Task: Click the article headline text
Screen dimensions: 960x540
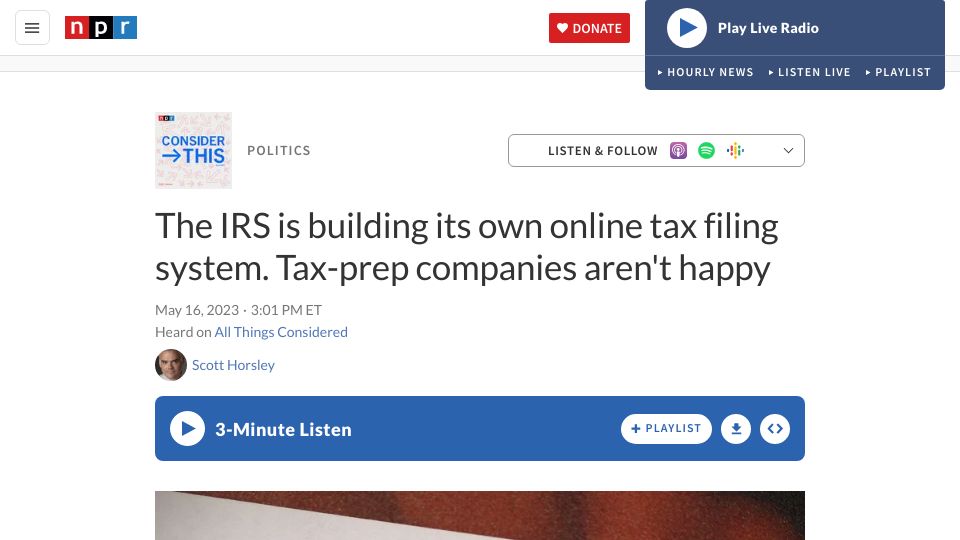Action: (467, 247)
